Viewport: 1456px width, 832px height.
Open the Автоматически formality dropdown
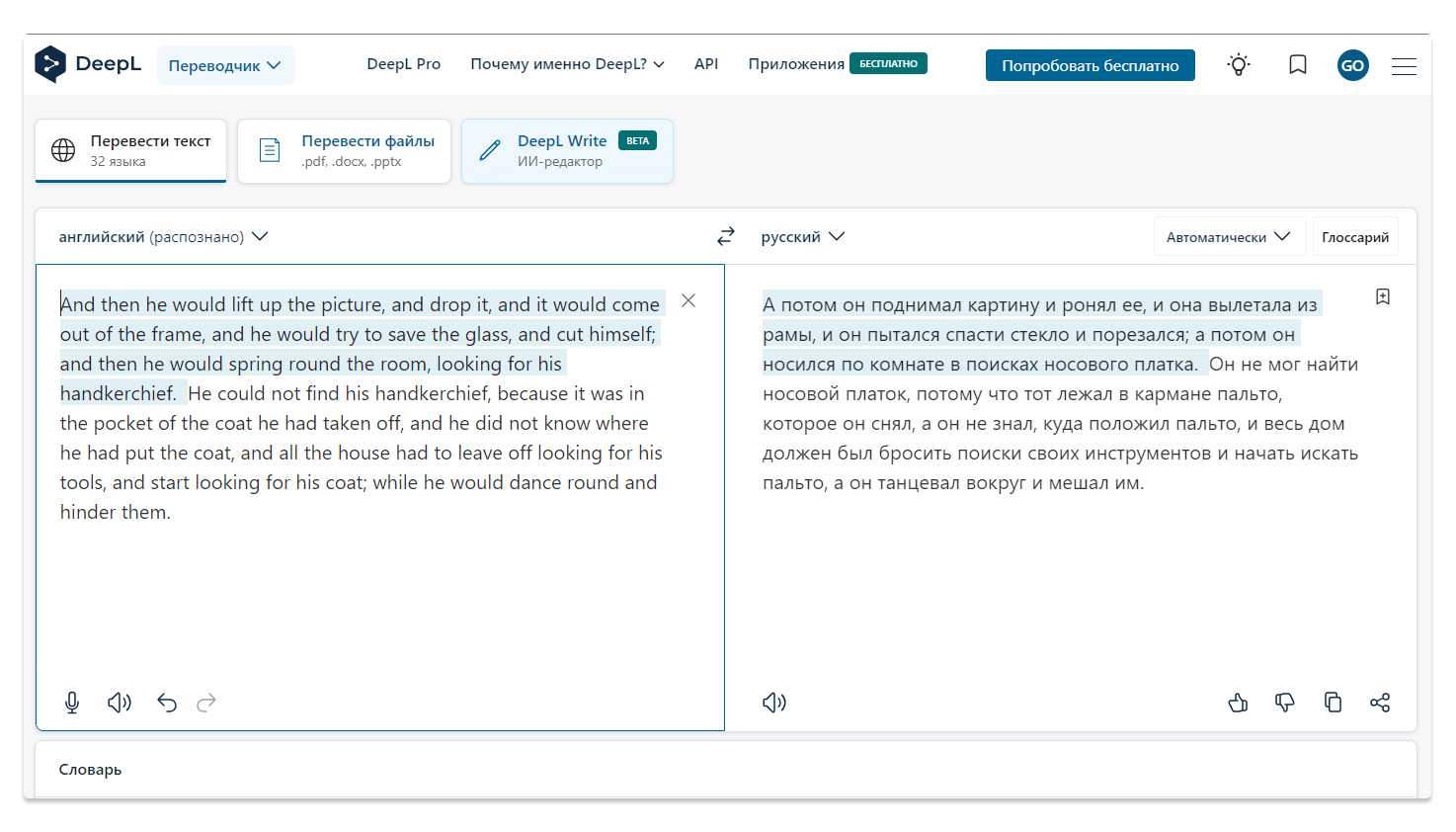point(1230,237)
